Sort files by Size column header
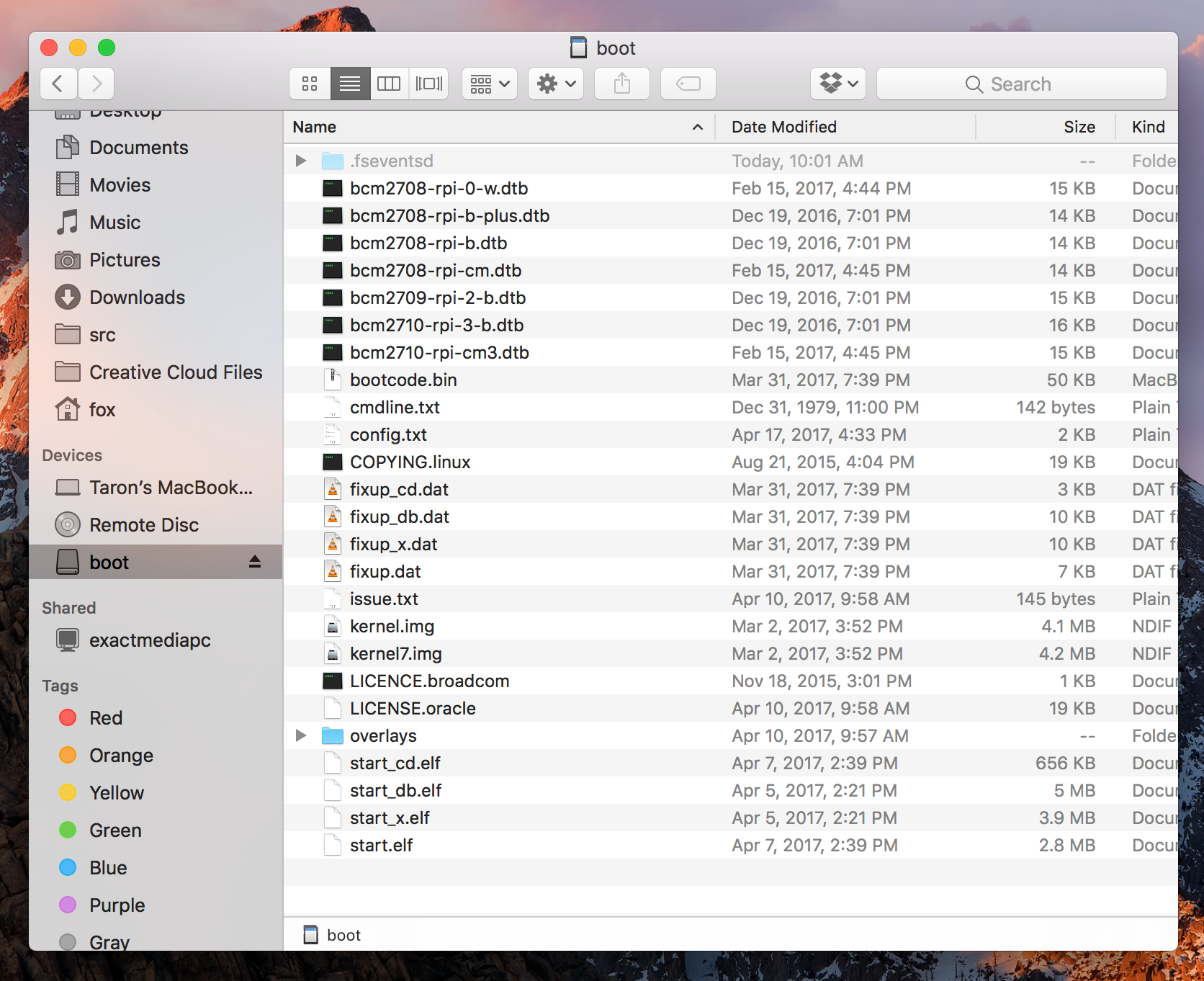 [1079, 127]
